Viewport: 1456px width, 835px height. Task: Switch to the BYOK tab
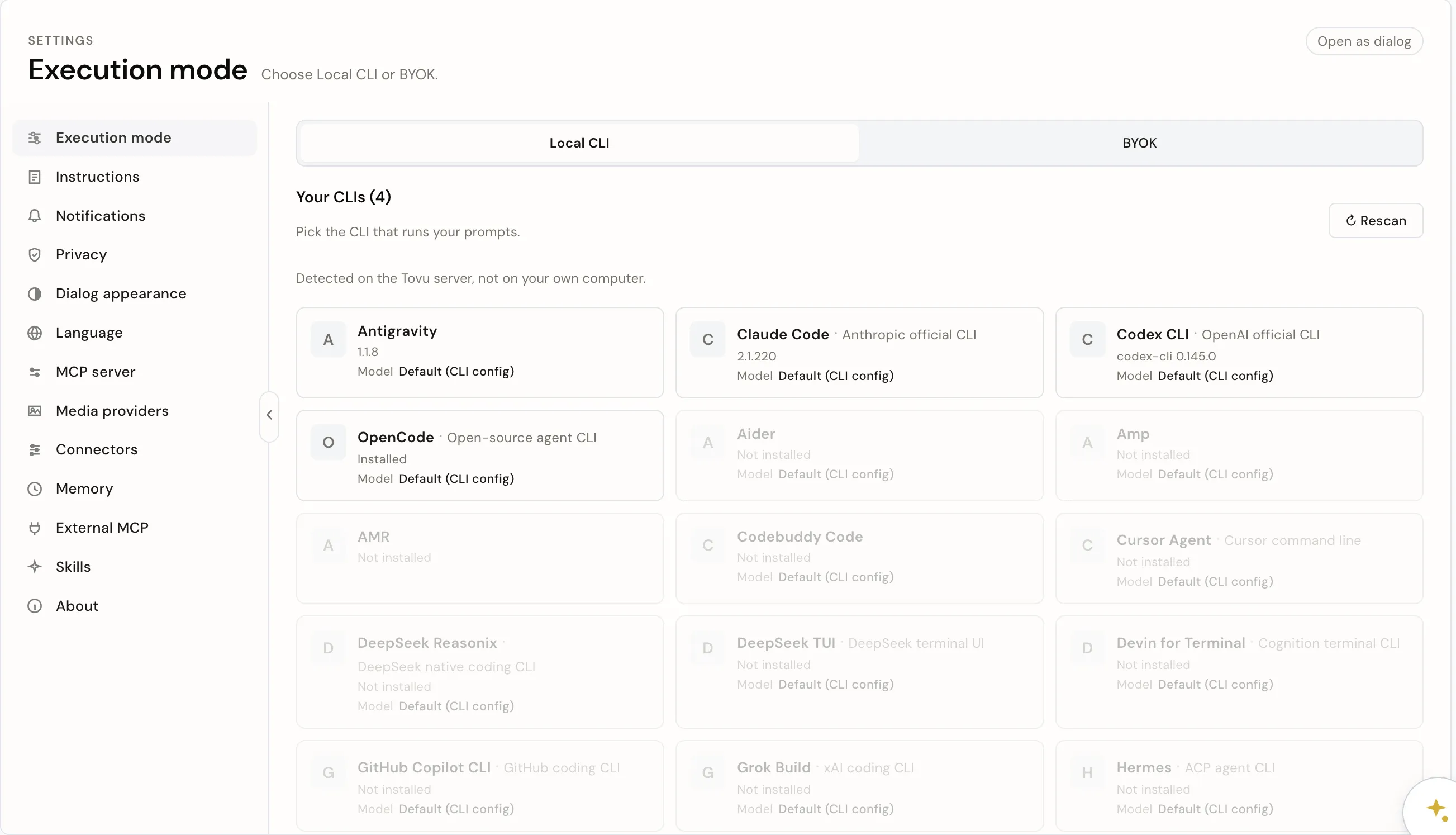click(1139, 143)
